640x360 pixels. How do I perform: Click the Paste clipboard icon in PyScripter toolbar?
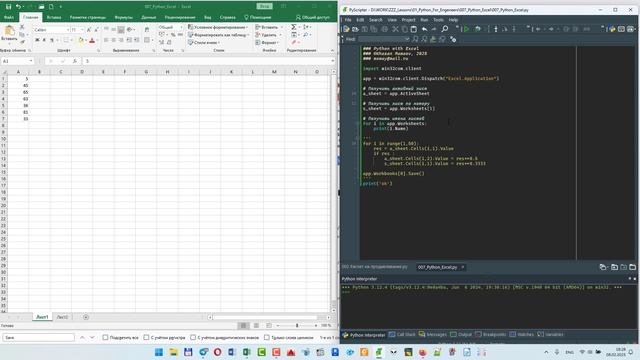click(413, 29)
